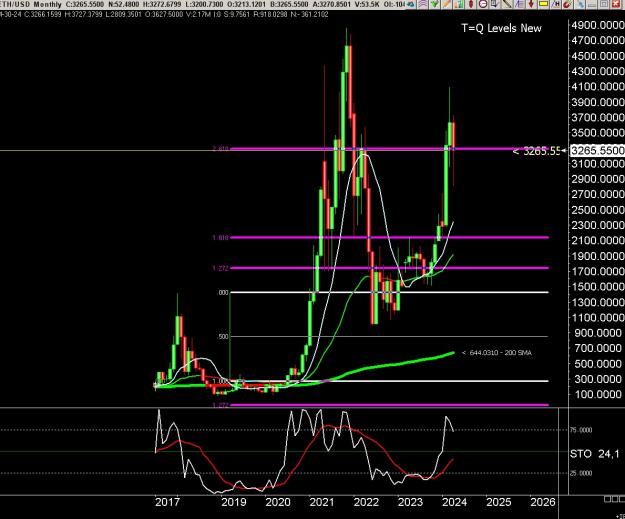Select the yellow rectangle drawing tool
The width and height of the screenshot is (625, 519).
pyautogui.click(x=543, y=4)
